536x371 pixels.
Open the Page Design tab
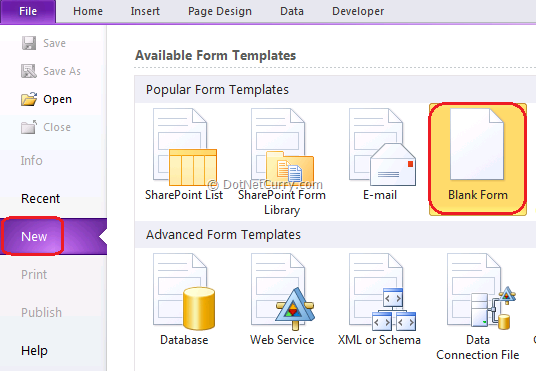[x=220, y=11]
